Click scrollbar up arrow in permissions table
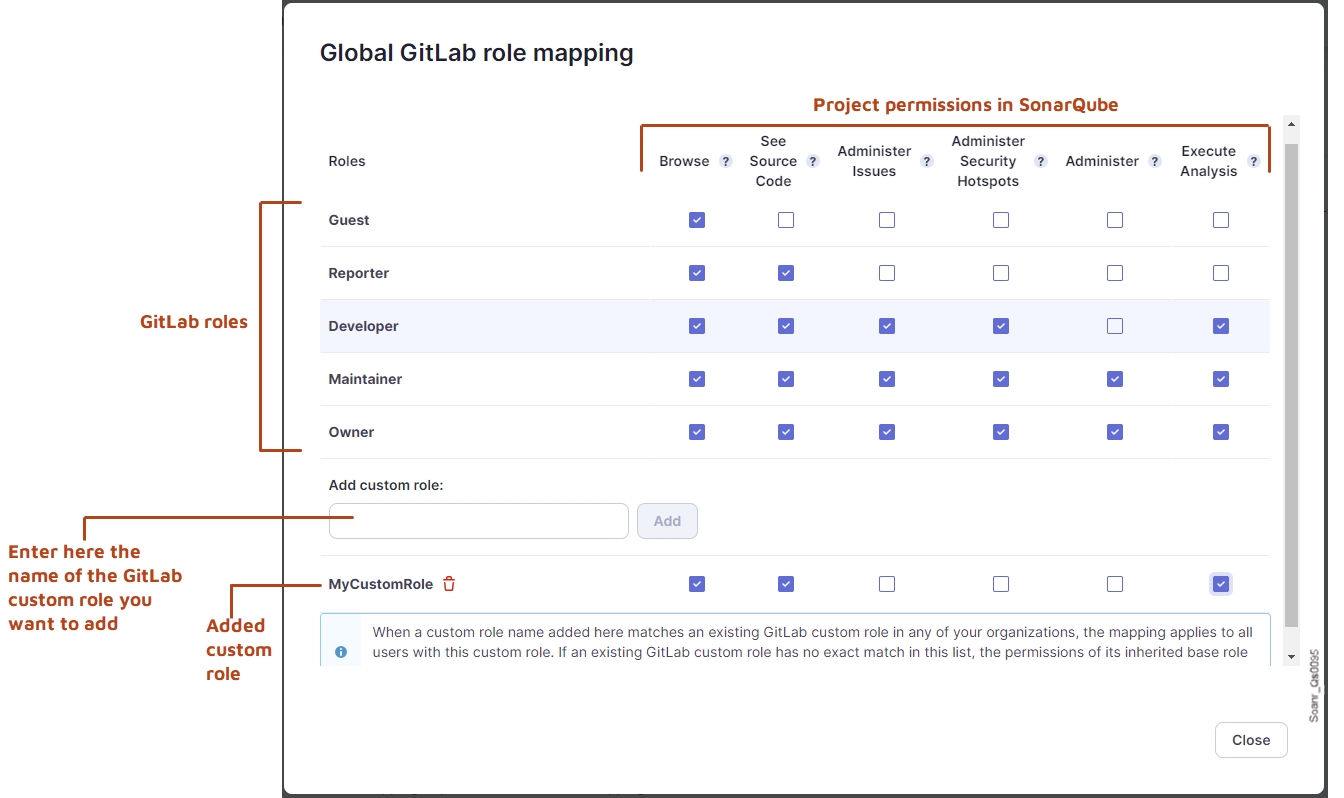Viewport: 1344px width, 798px height. (1290, 126)
